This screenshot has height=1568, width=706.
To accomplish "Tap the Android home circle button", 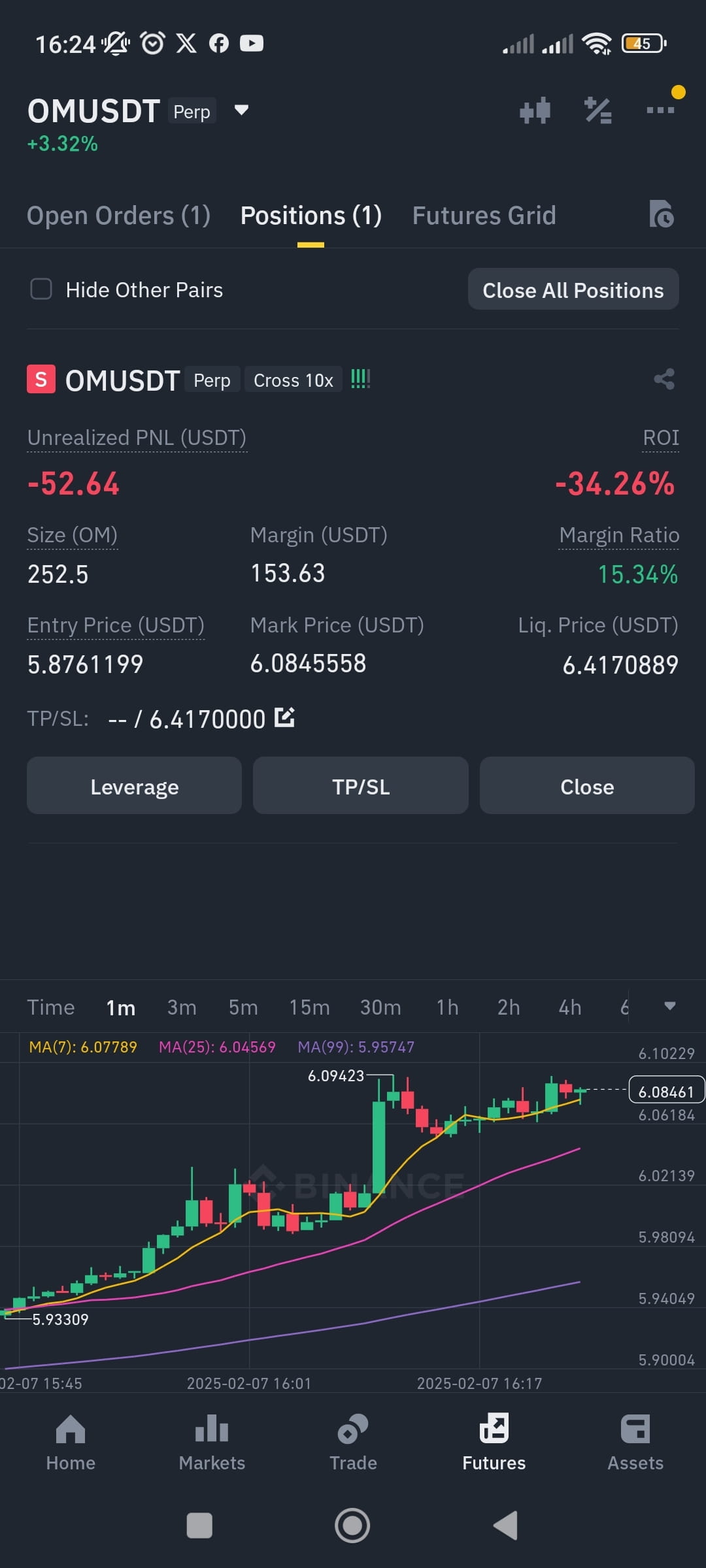I will tap(352, 1526).
